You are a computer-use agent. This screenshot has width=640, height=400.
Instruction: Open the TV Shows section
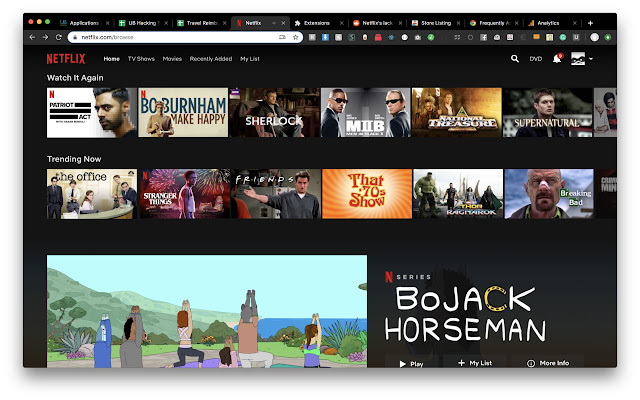(141, 59)
